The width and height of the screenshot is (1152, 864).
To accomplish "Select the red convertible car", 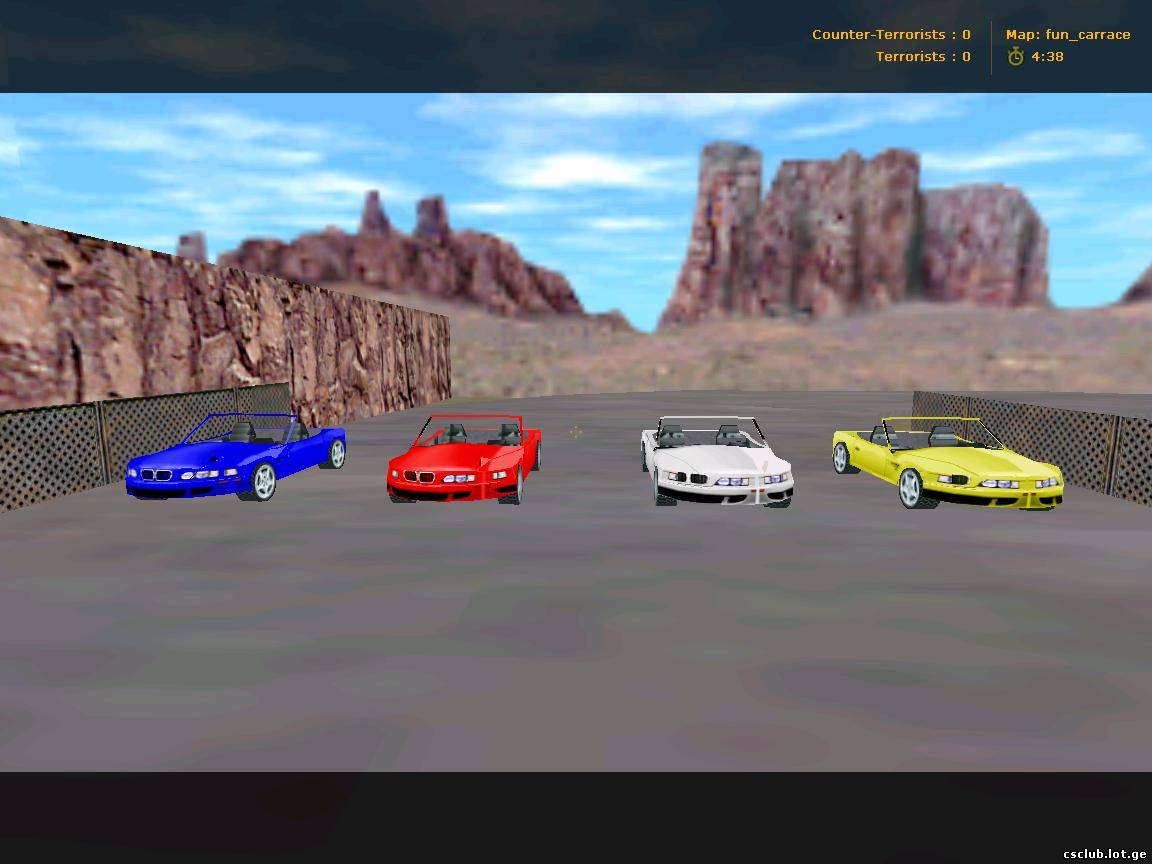I will click(464, 459).
